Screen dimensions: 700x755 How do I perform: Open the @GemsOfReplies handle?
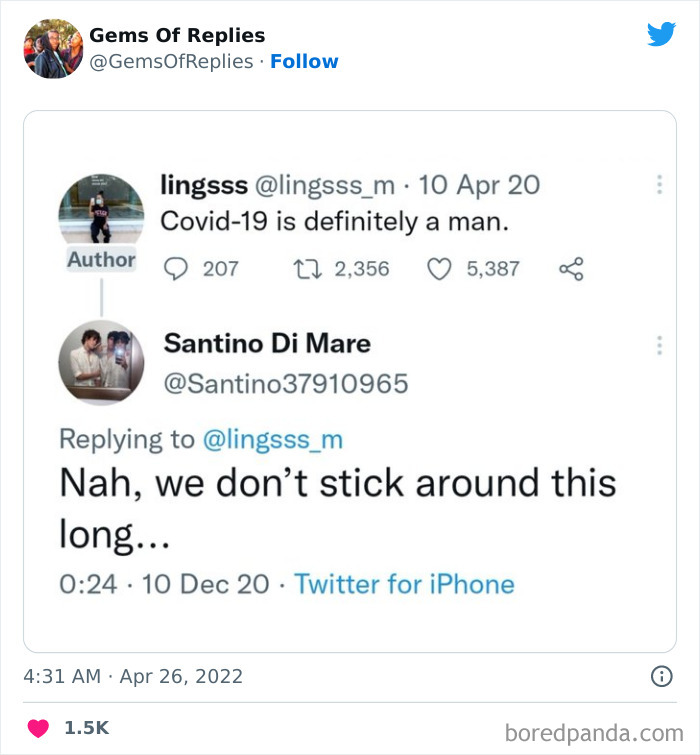point(171,62)
